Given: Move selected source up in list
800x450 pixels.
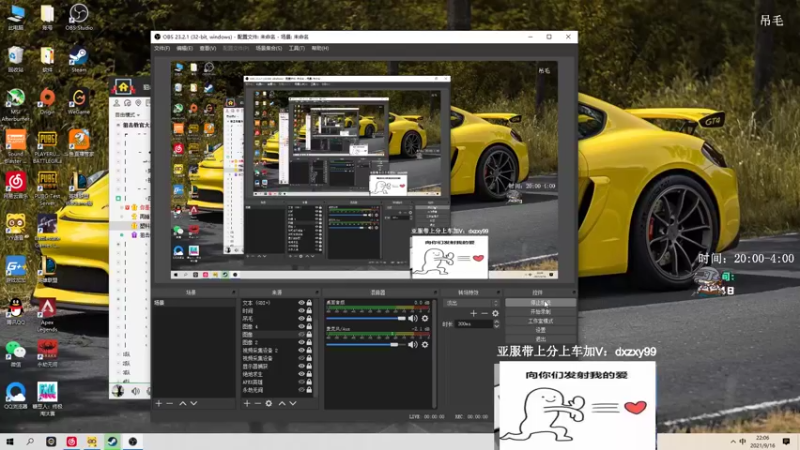Looking at the screenshot, I should click(x=282, y=404).
